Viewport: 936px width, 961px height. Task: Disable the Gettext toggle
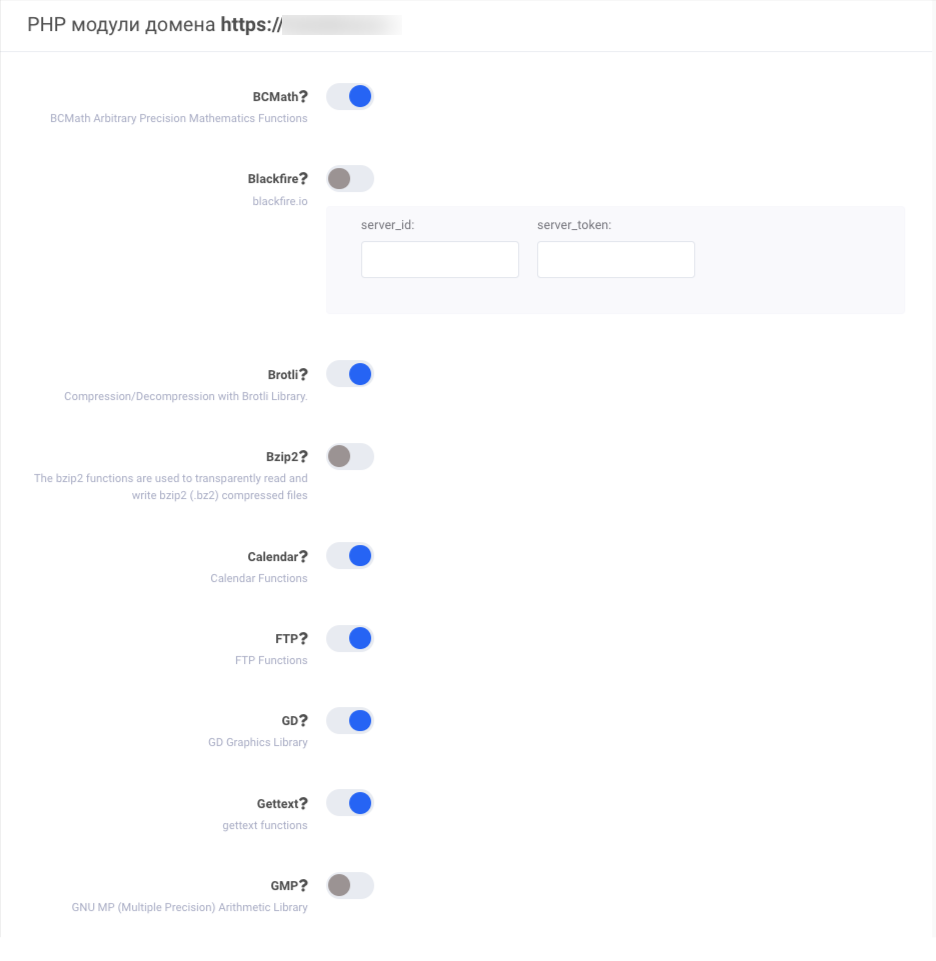point(350,803)
